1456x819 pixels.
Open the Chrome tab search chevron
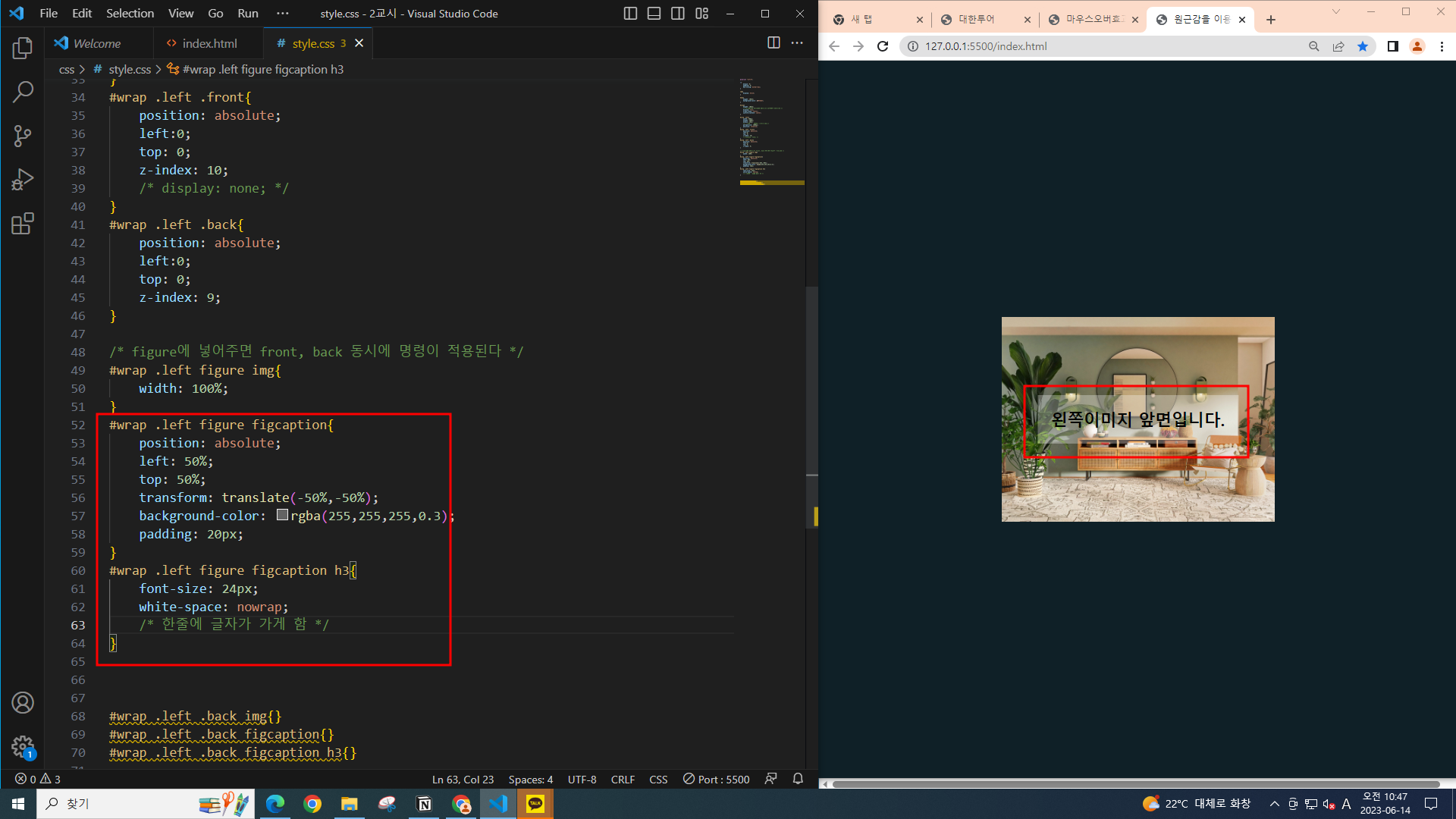(1336, 12)
